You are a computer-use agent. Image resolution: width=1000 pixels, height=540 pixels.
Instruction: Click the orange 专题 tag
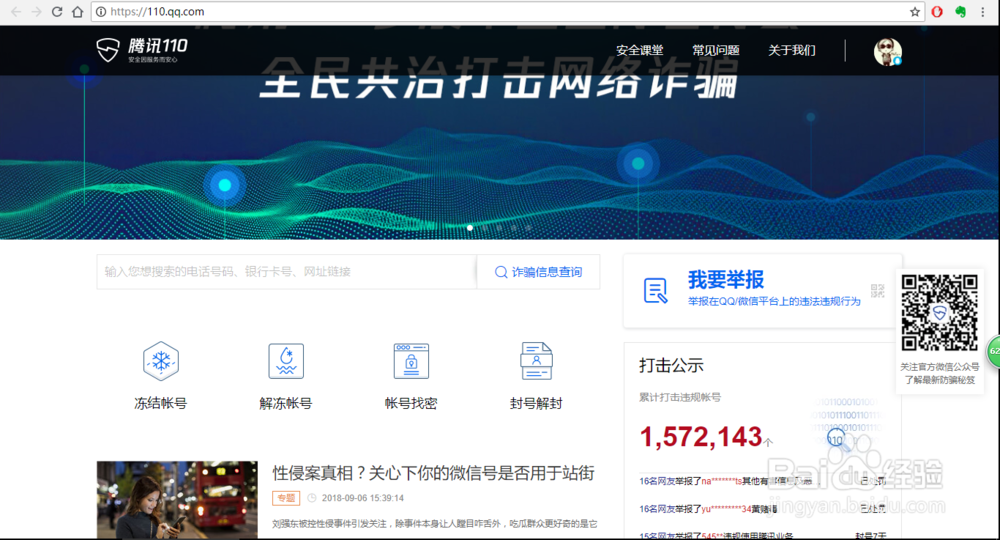coord(286,498)
